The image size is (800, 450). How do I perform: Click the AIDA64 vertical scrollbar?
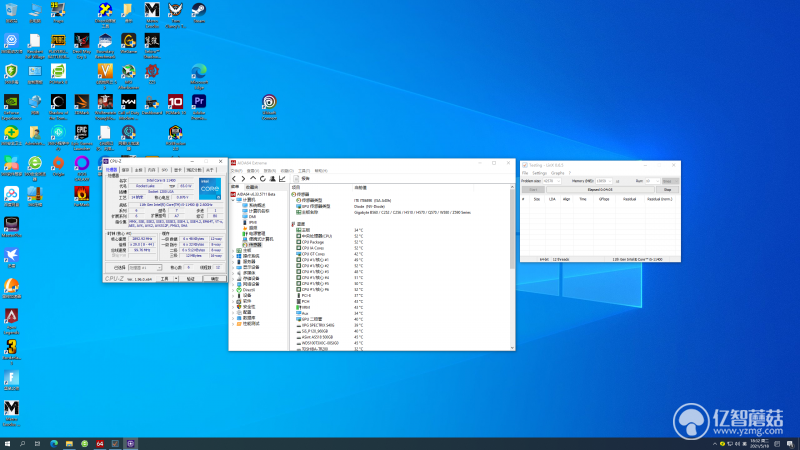click(512, 230)
